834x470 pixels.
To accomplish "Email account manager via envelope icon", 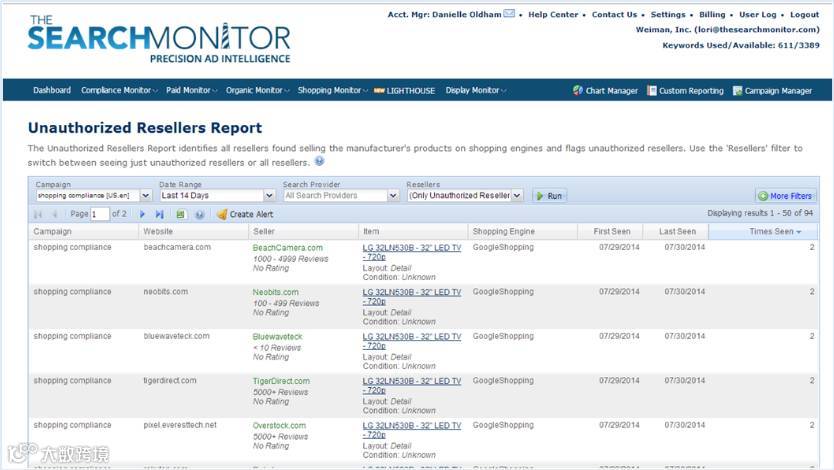I will [x=509, y=13].
